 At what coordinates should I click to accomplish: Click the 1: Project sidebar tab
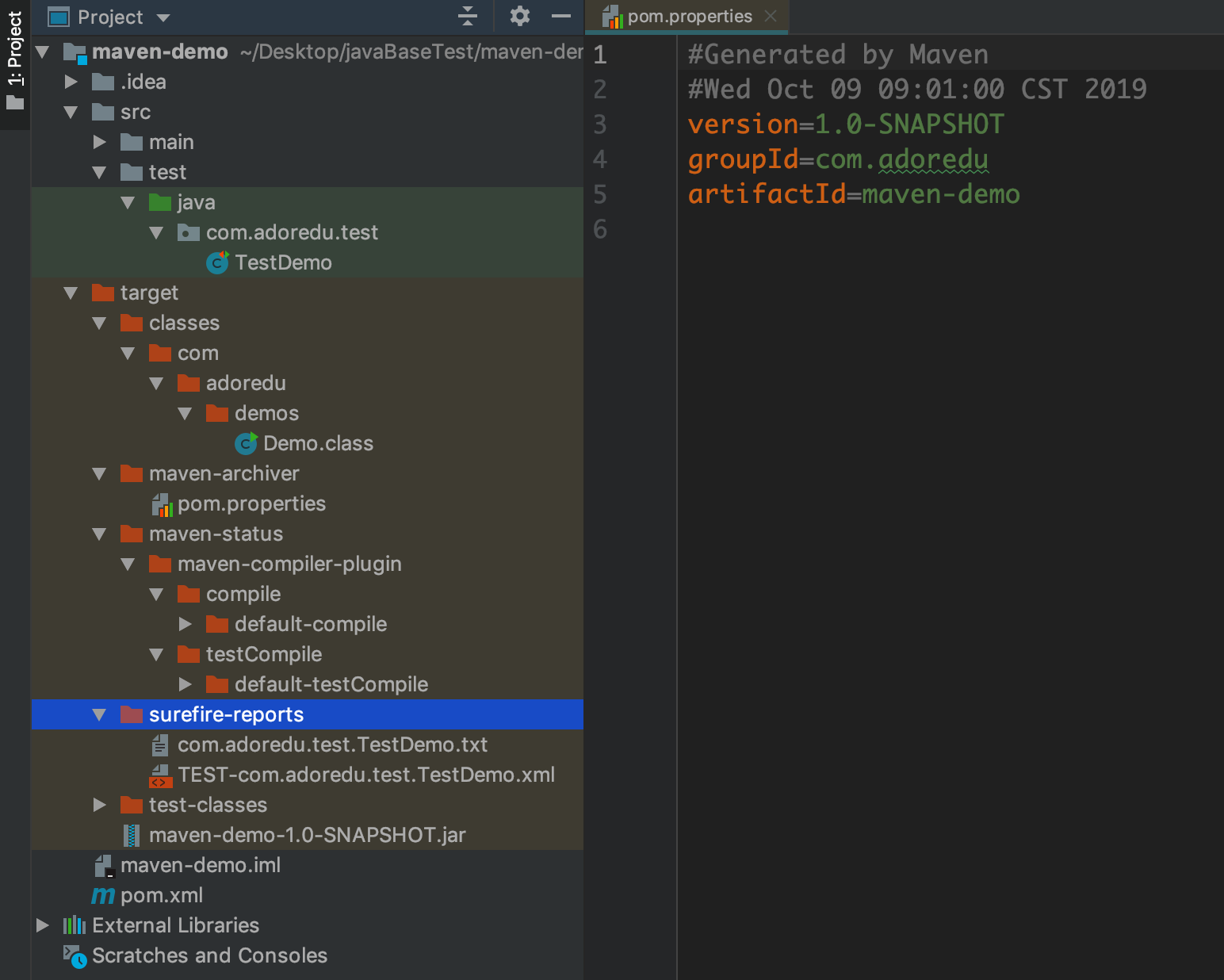tap(15, 60)
